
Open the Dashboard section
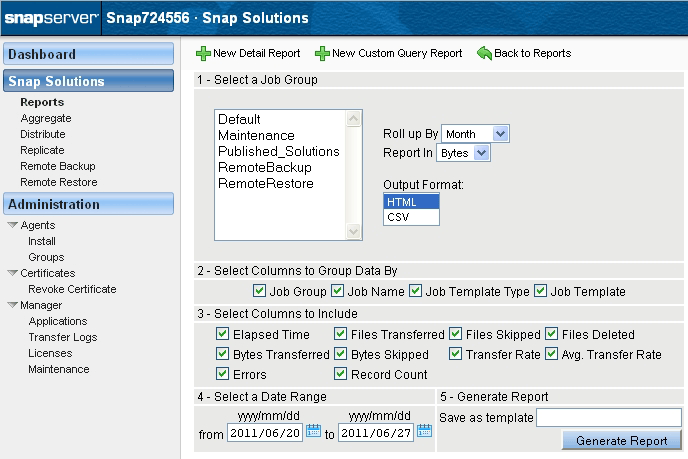coord(89,54)
